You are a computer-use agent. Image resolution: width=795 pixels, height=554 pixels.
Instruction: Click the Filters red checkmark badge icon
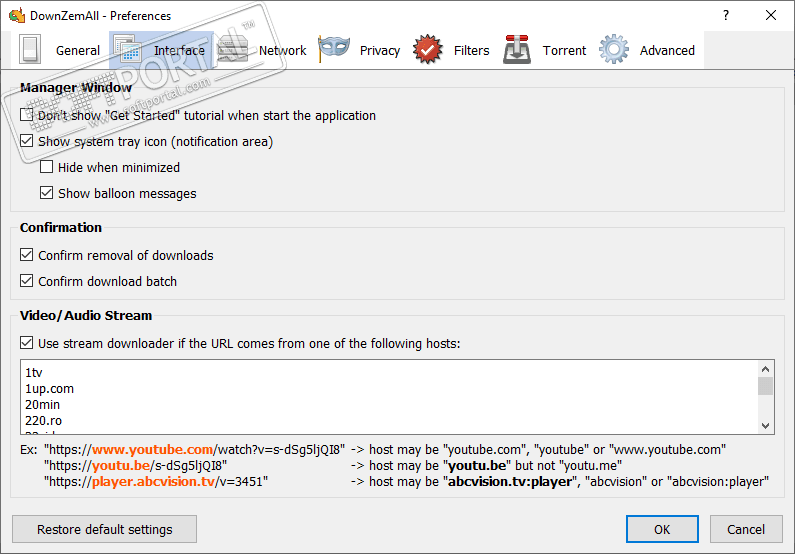[x=427, y=49]
